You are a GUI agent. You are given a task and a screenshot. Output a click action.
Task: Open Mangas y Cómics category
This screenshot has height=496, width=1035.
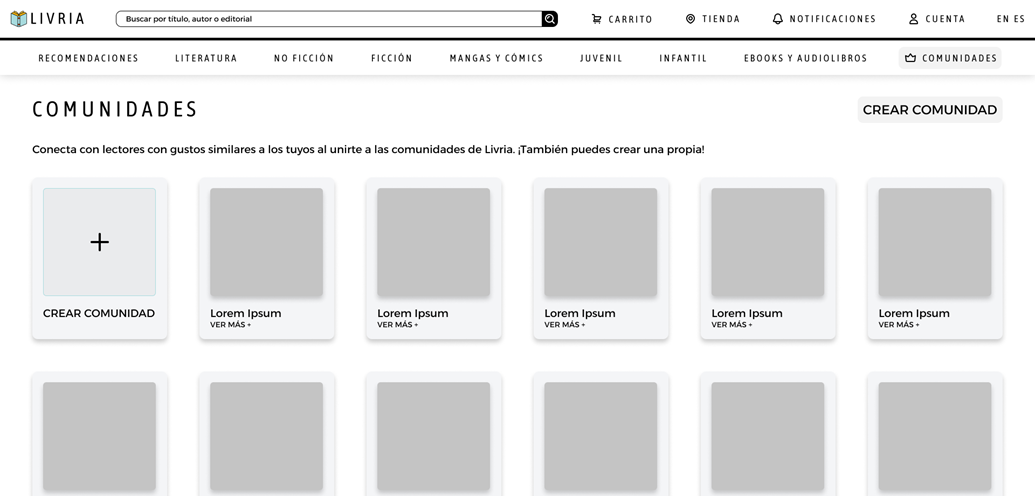[x=496, y=58]
